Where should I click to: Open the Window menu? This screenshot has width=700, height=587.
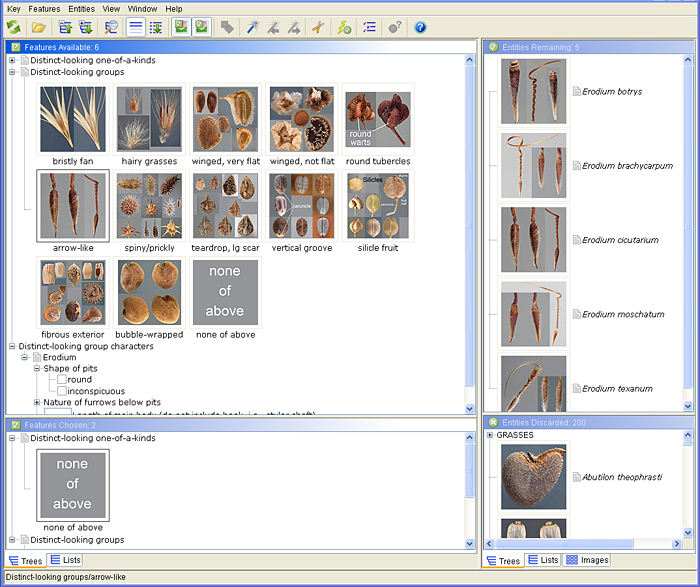point(142,9)
